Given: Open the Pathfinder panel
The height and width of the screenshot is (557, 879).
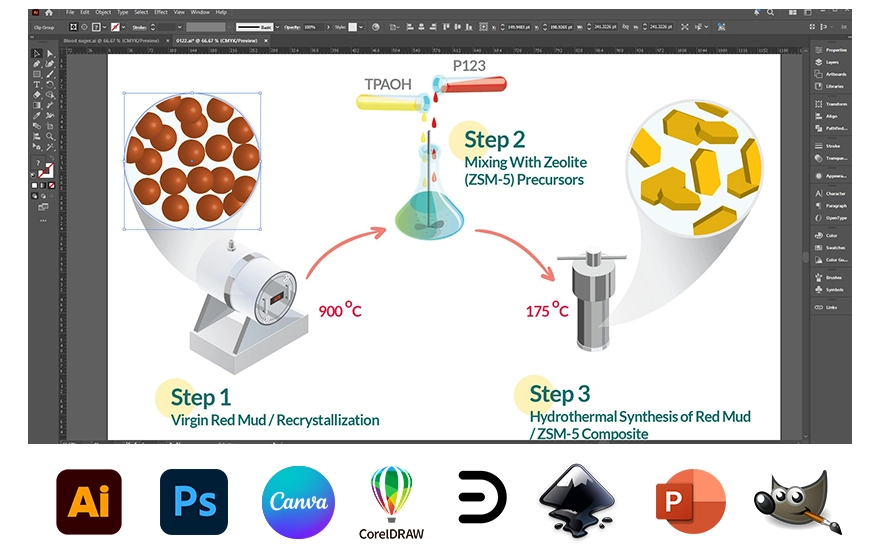Looking at the screenshot, I should click(x=831, y=128).
